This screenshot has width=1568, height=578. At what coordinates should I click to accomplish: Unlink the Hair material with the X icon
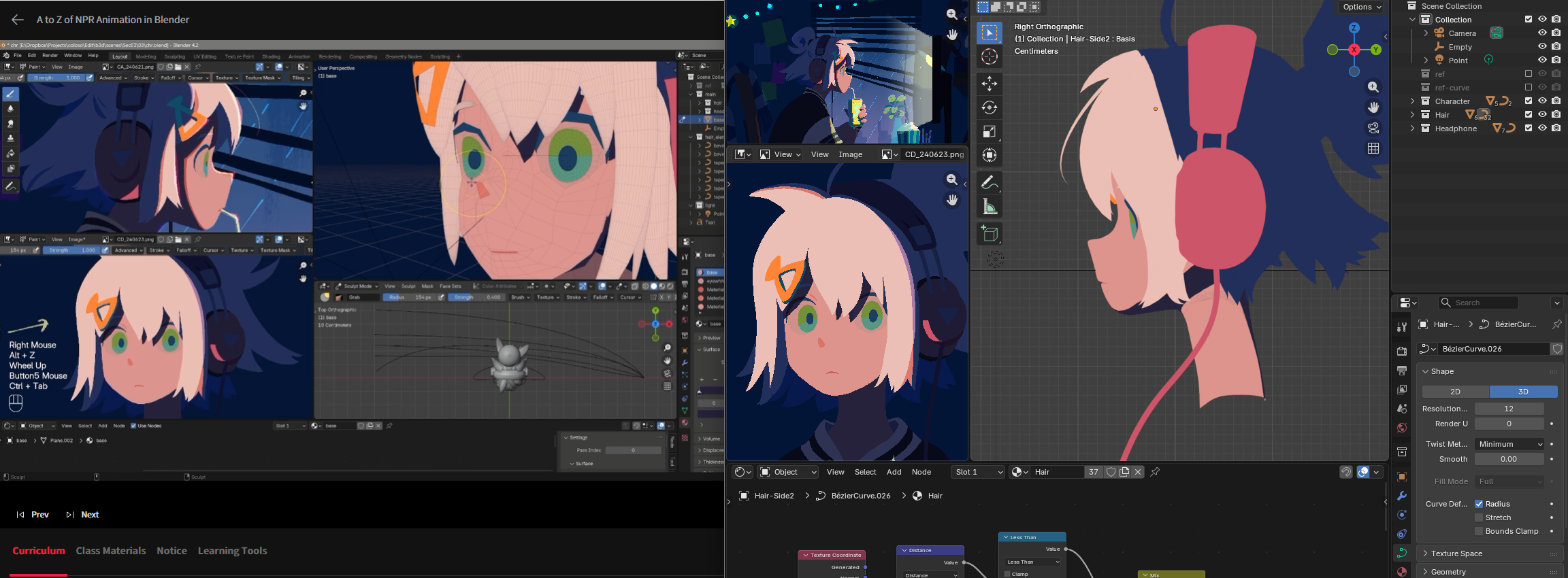coord(1138,472)
